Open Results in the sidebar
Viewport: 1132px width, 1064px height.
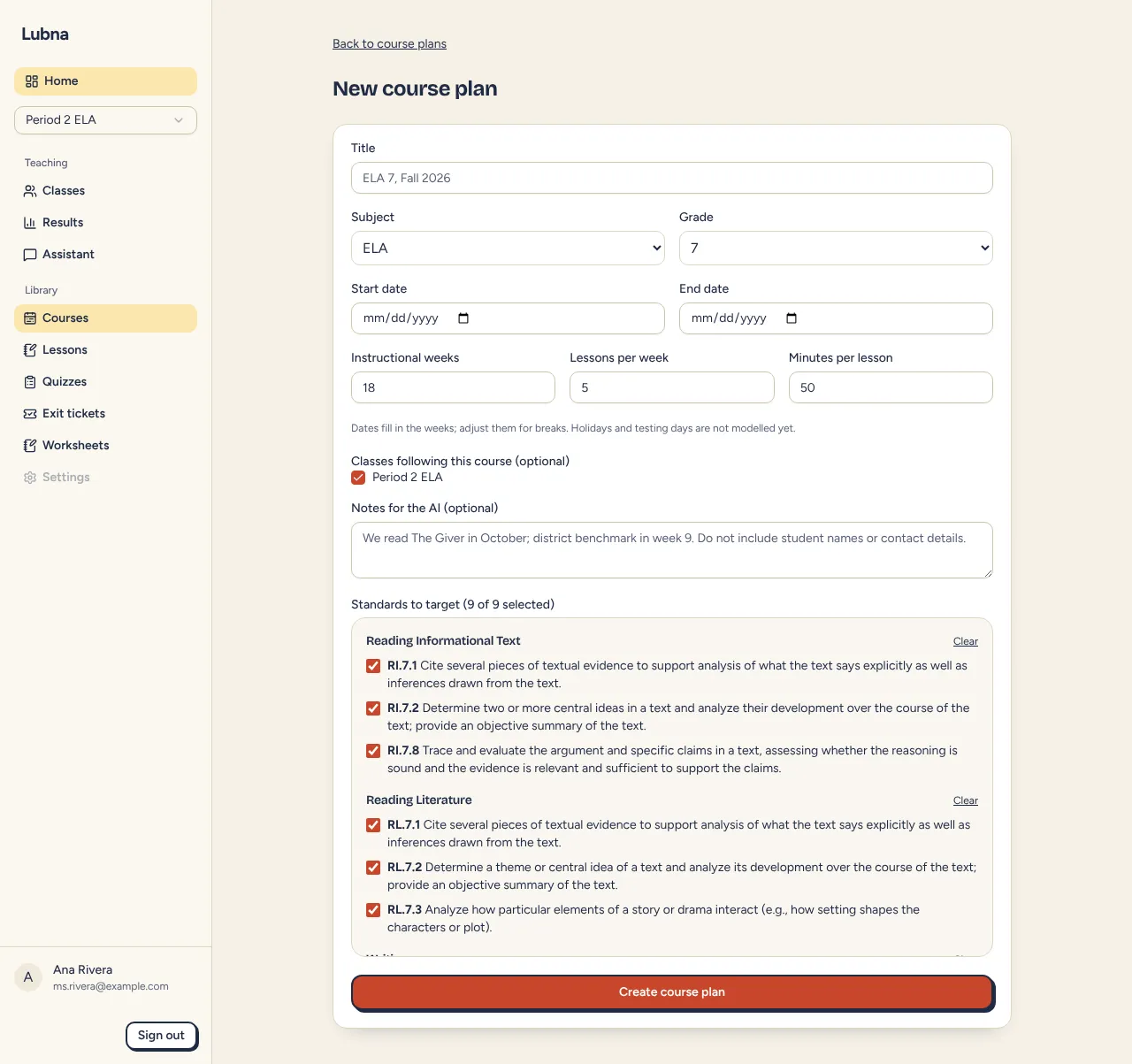[105, 223]
